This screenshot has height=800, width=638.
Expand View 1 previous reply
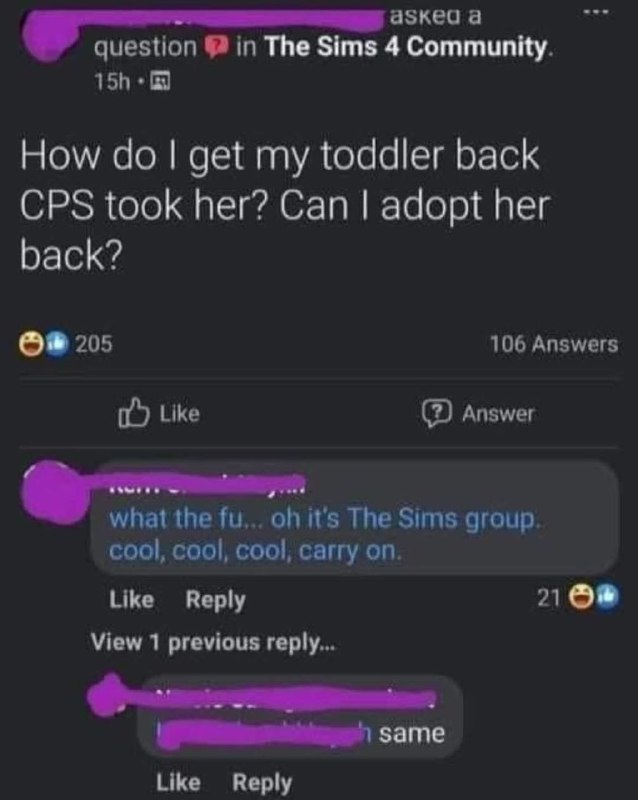point(213,642)
